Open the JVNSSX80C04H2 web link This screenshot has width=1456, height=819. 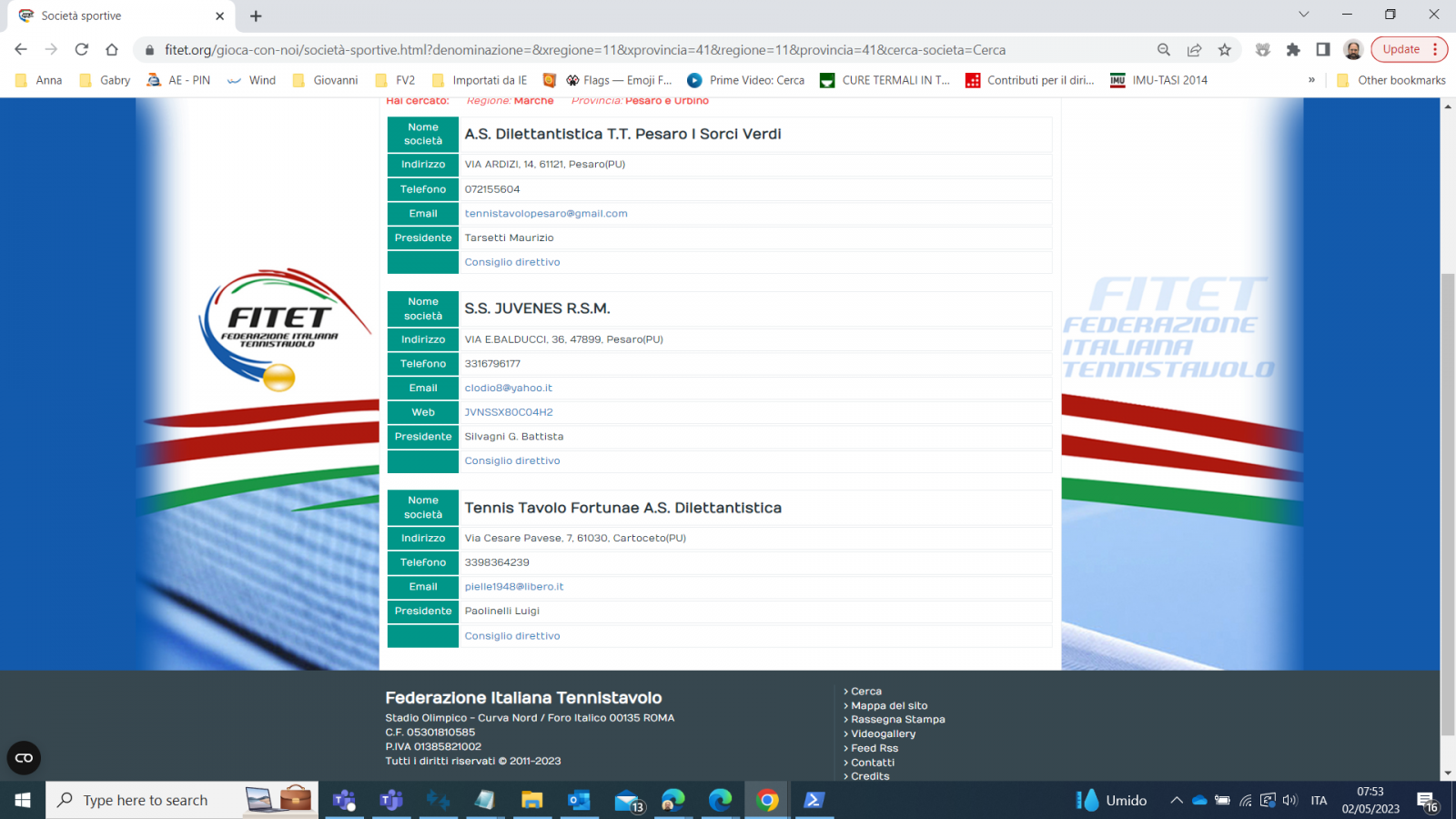click(x=509, y=412)
